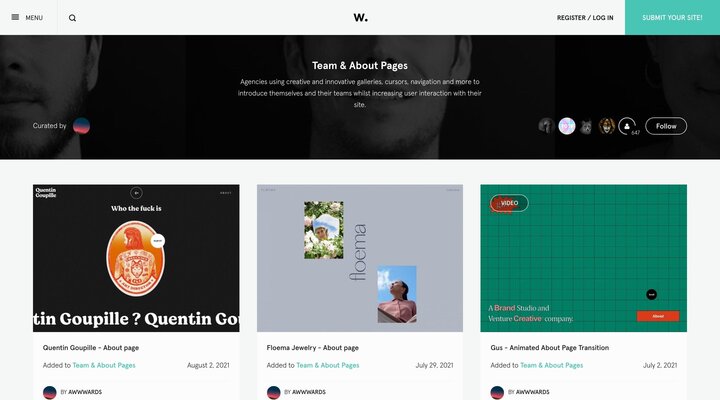This screenshot has height=400, width=720.
Task: Open Floema Jewelry - About page title
Action: pos(313,348)
